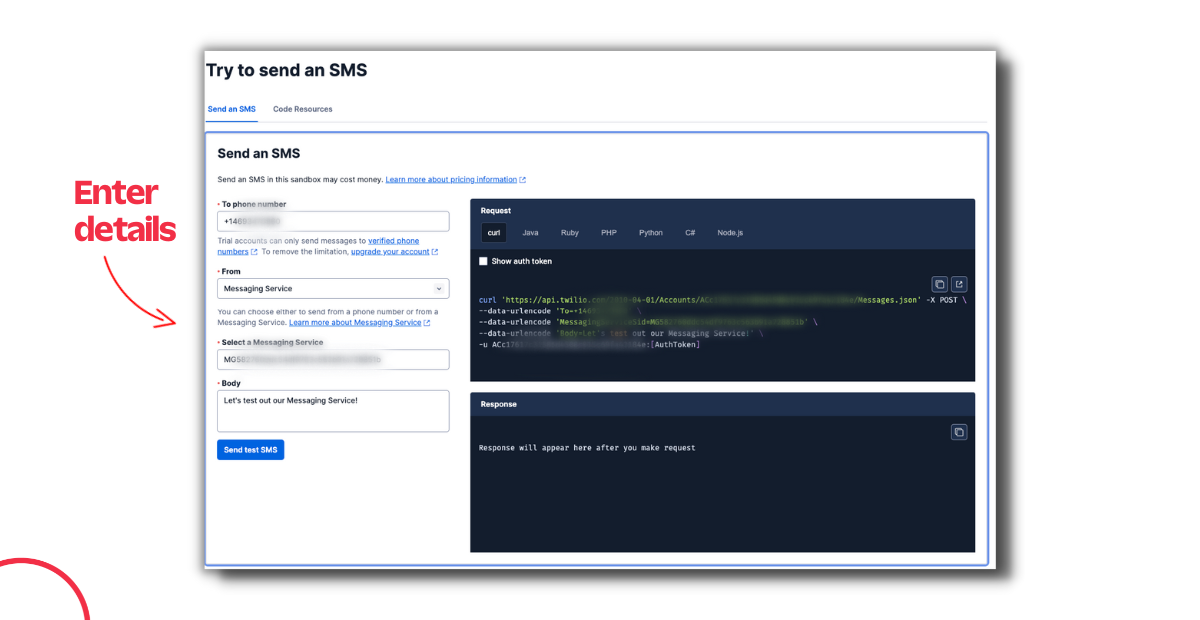
Task: Focus the Select a Messaging Service field
Action: click(x=333, y=359)
